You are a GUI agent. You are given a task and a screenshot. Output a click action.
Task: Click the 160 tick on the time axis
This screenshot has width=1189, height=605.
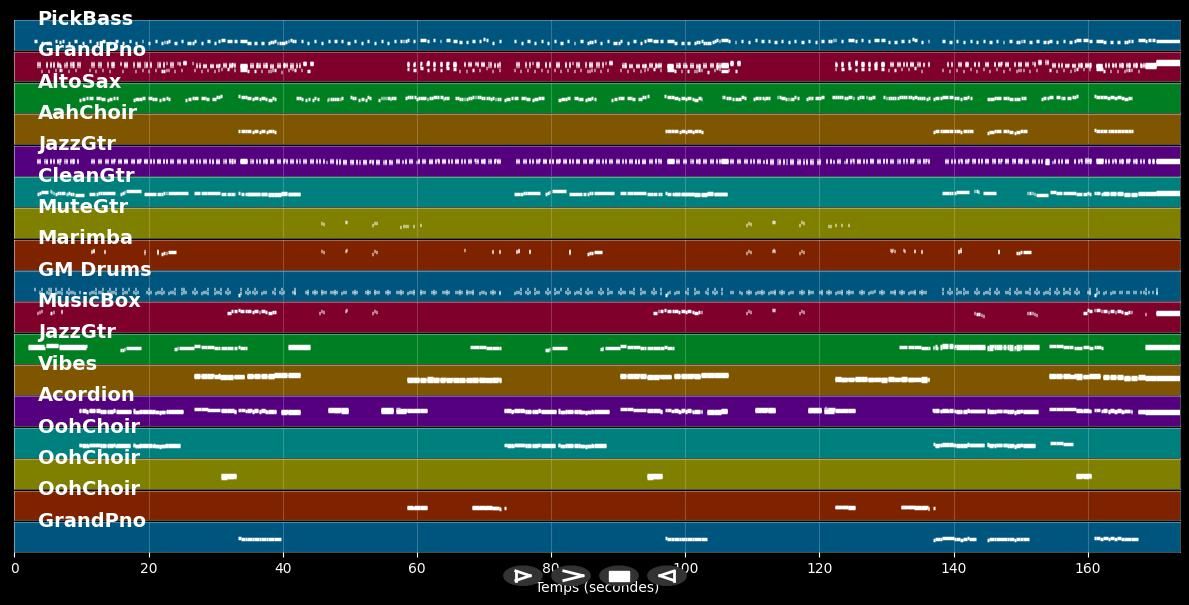click(x=1087, y=568)
